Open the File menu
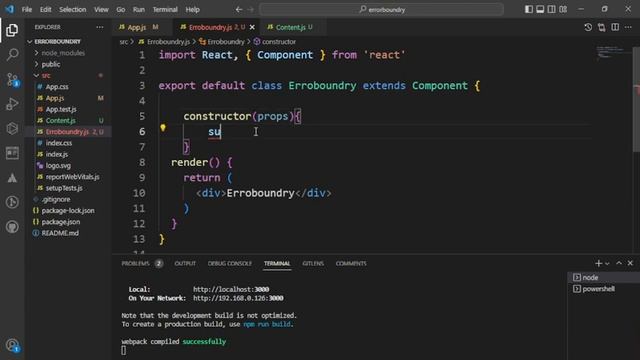The image size is (640, 360). pyautogui.click(x=27, y=9)
